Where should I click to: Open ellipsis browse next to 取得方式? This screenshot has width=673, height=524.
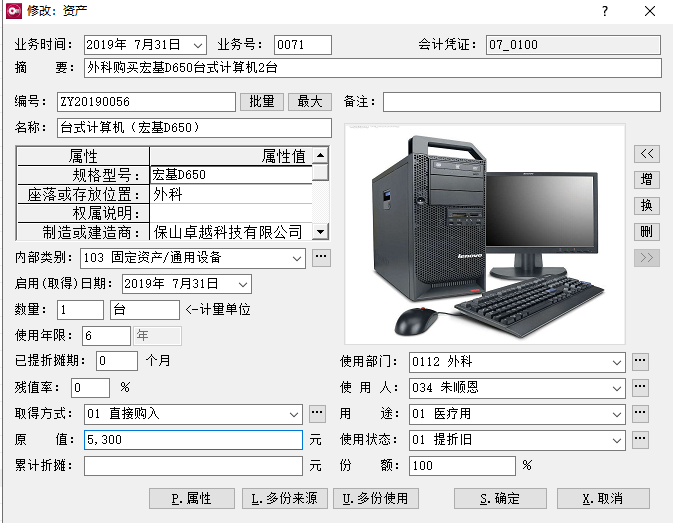pos(318,413)
